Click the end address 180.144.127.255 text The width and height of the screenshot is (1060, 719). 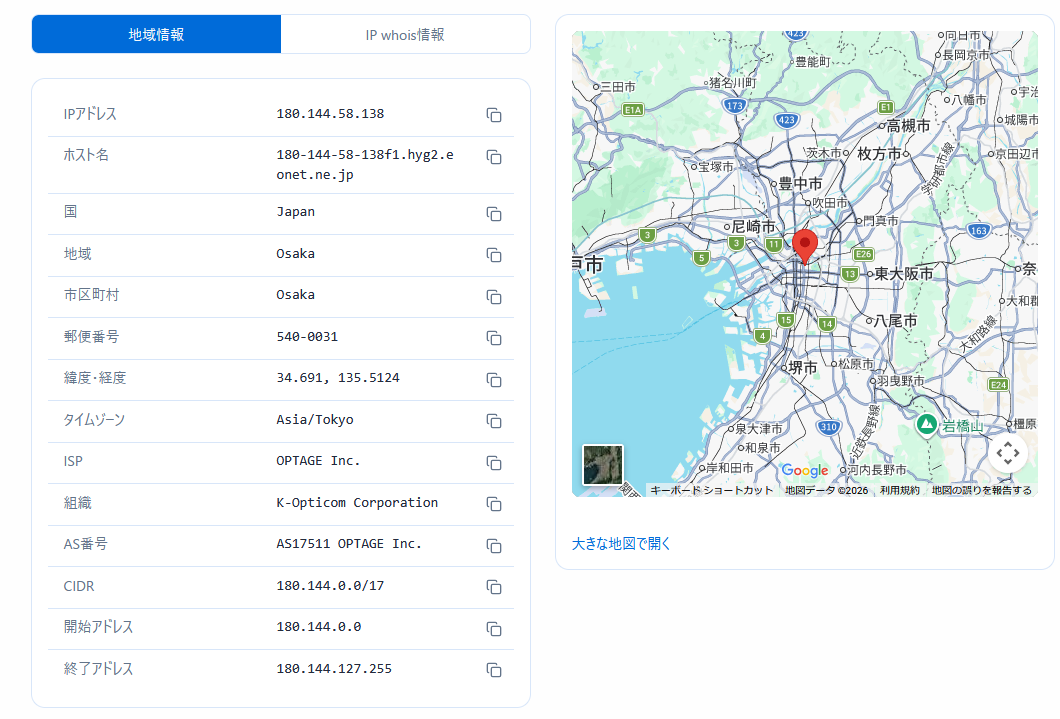(x=334, y=669)
